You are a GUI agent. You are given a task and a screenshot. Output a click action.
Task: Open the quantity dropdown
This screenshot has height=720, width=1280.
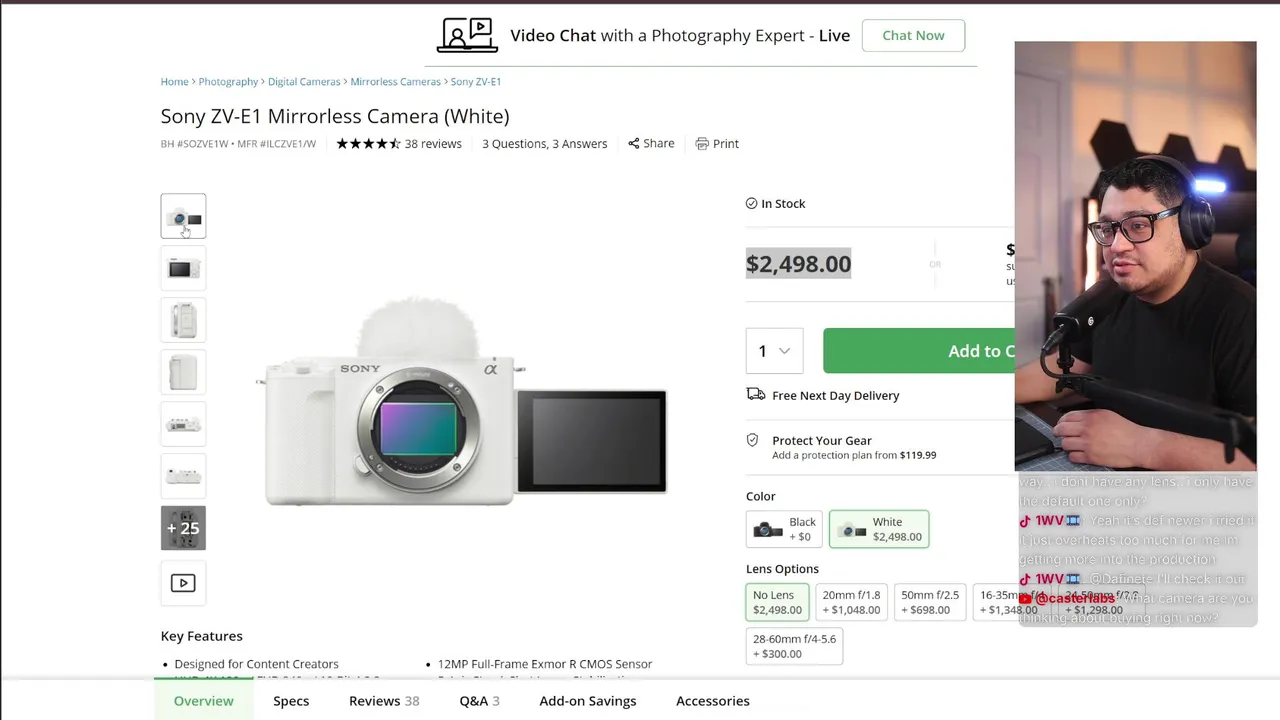(774, 351)
